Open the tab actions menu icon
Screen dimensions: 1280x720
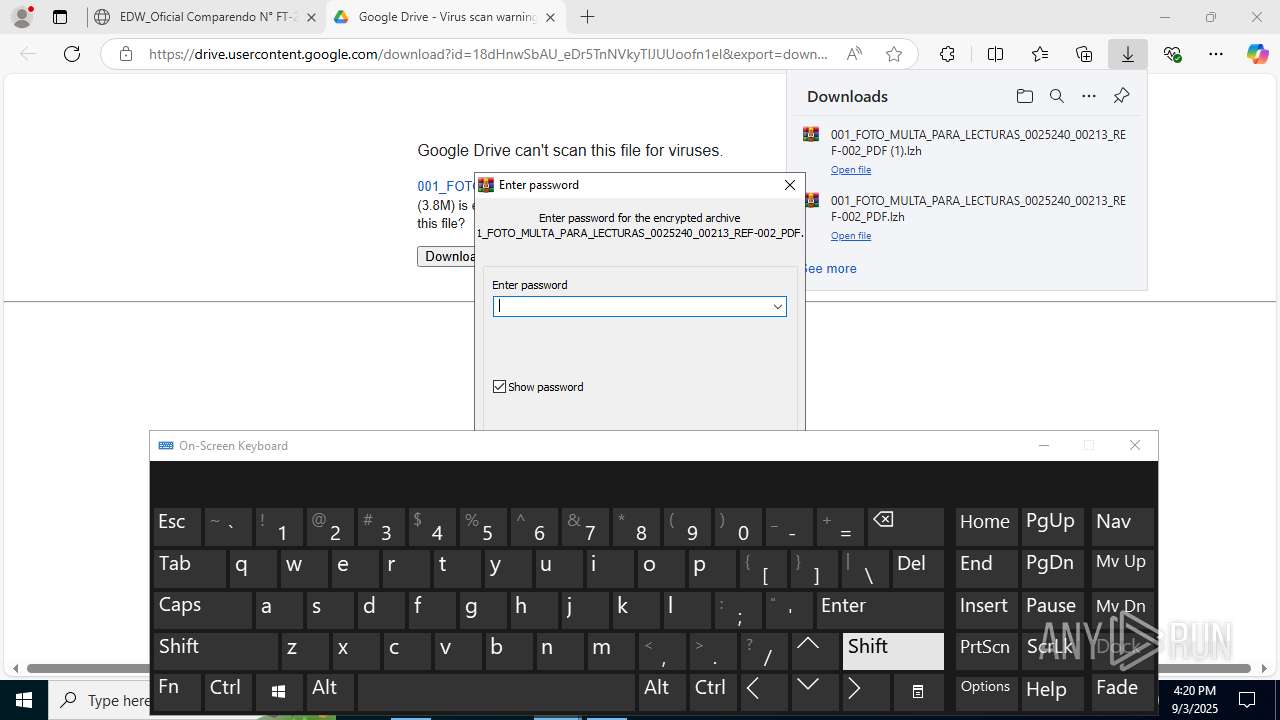pos(60,17)
